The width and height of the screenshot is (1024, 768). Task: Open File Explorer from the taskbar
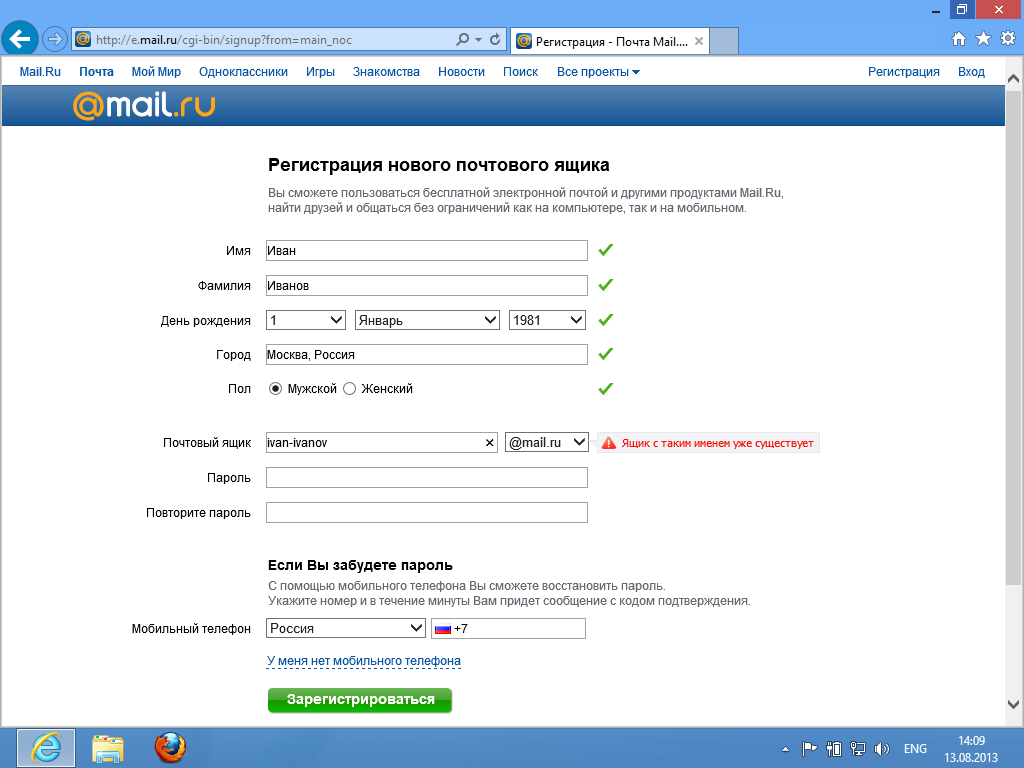click(x=108, y=748)
